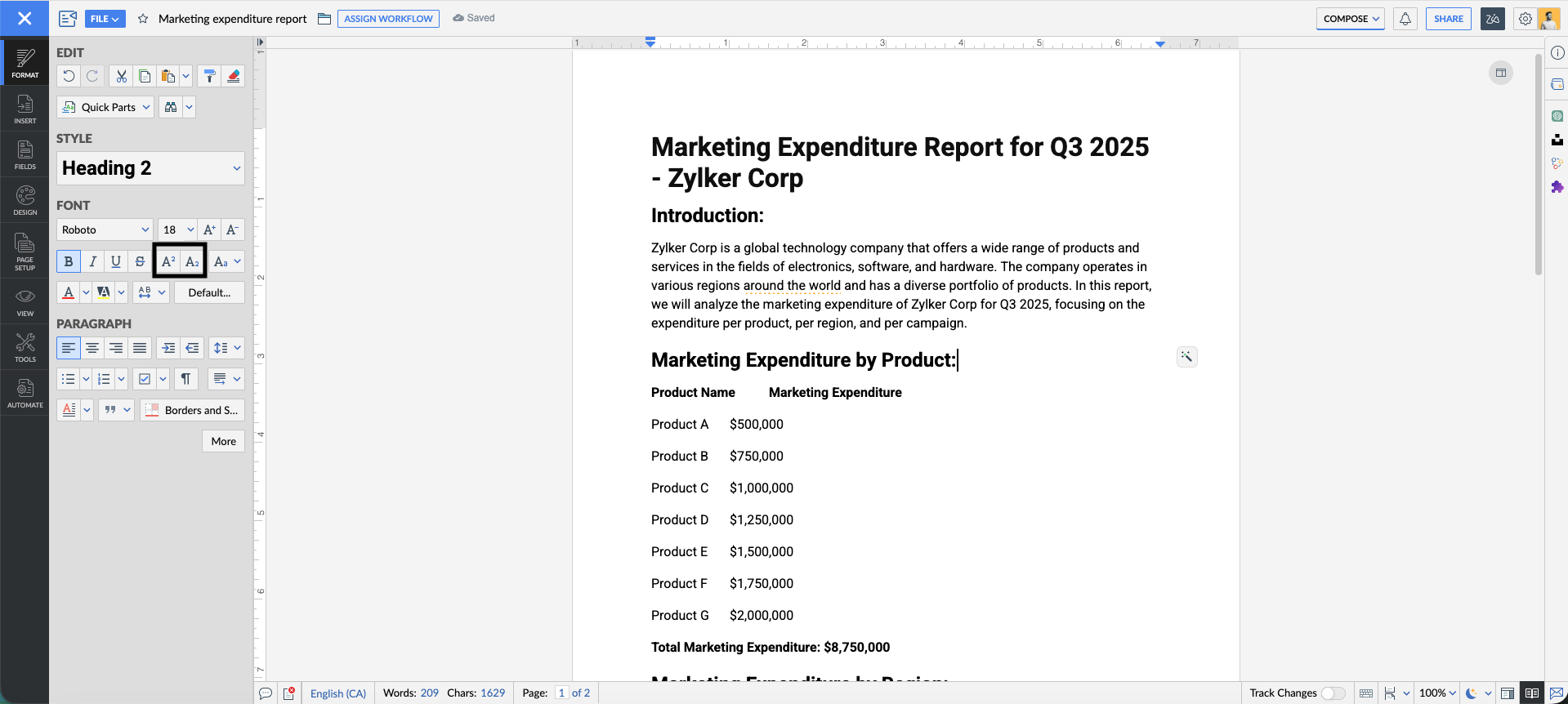Click the page number field in status bar
This screenshot has width=1568, height=704.
pos(561,693)
